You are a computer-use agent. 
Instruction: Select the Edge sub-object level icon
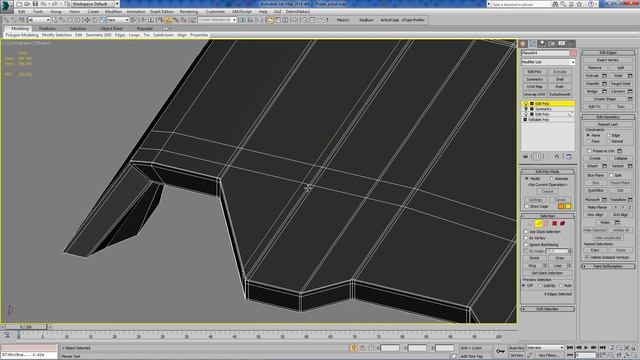tap(538, 223)
